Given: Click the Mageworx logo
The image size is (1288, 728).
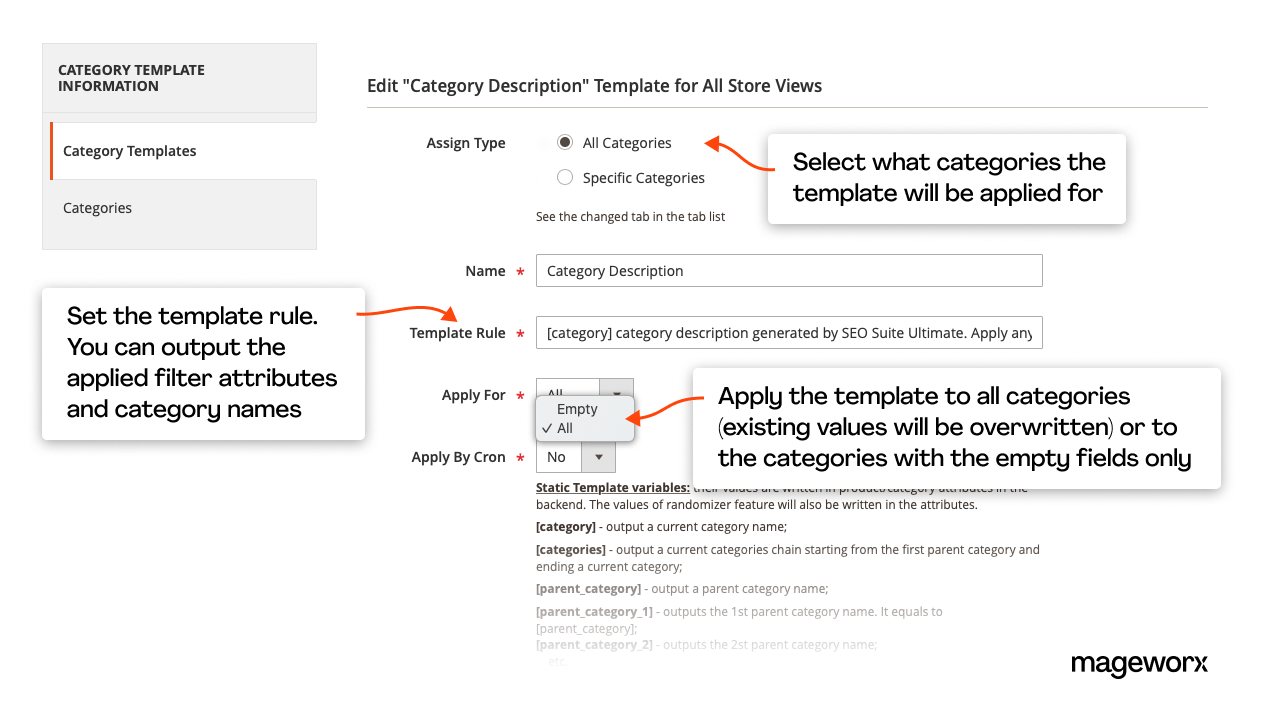Looking at the screenshot, I should pyautogui.click(x=1139, y=664).
